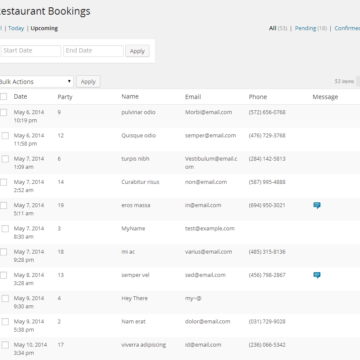Apply the date range filter

tap(137, 51)
